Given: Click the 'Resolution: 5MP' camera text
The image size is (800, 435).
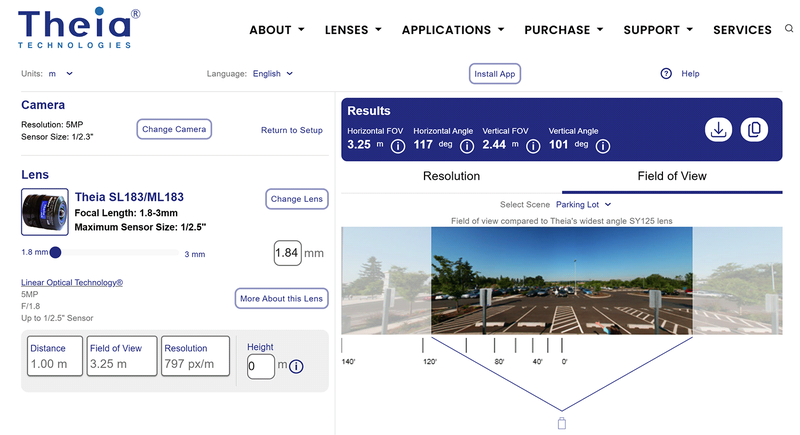Looking at the screenshot, I should coord(52,124).
